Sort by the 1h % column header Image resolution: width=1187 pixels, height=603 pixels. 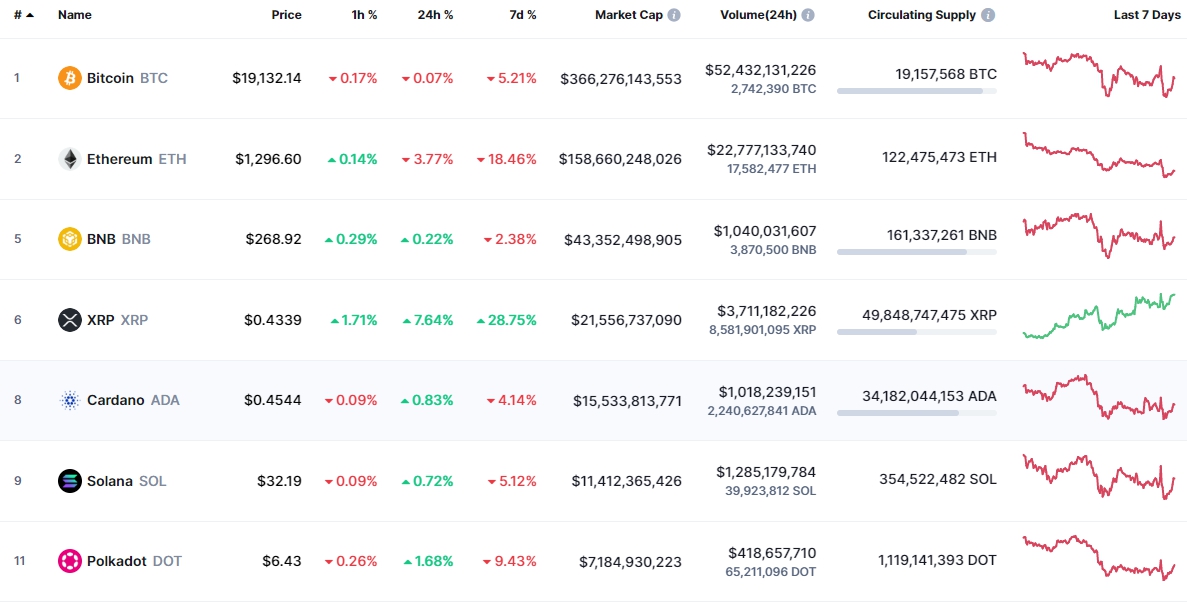(x=362, y=15)
